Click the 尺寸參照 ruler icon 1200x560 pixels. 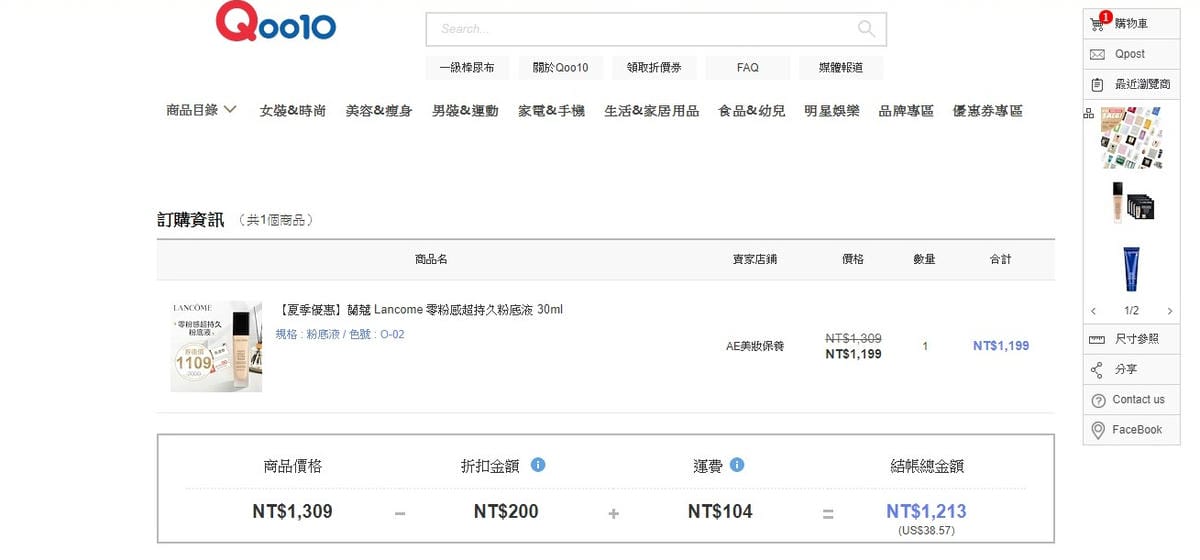(x=1097, y=339)
